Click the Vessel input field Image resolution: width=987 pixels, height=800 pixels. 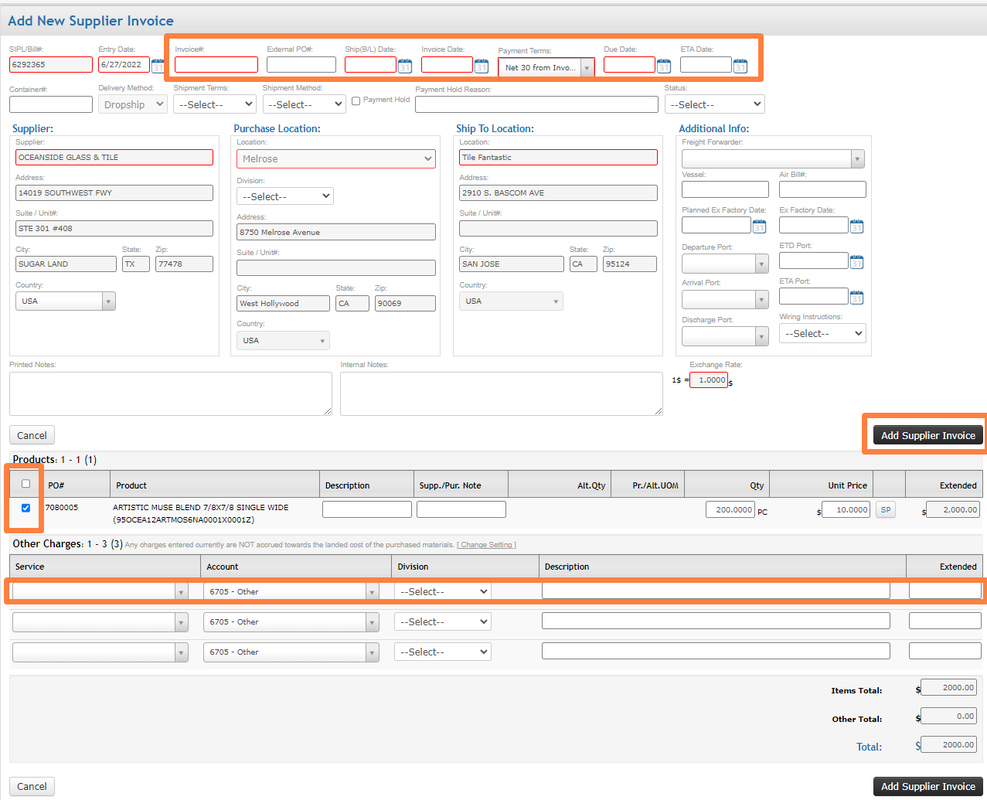tap(725, 189)
